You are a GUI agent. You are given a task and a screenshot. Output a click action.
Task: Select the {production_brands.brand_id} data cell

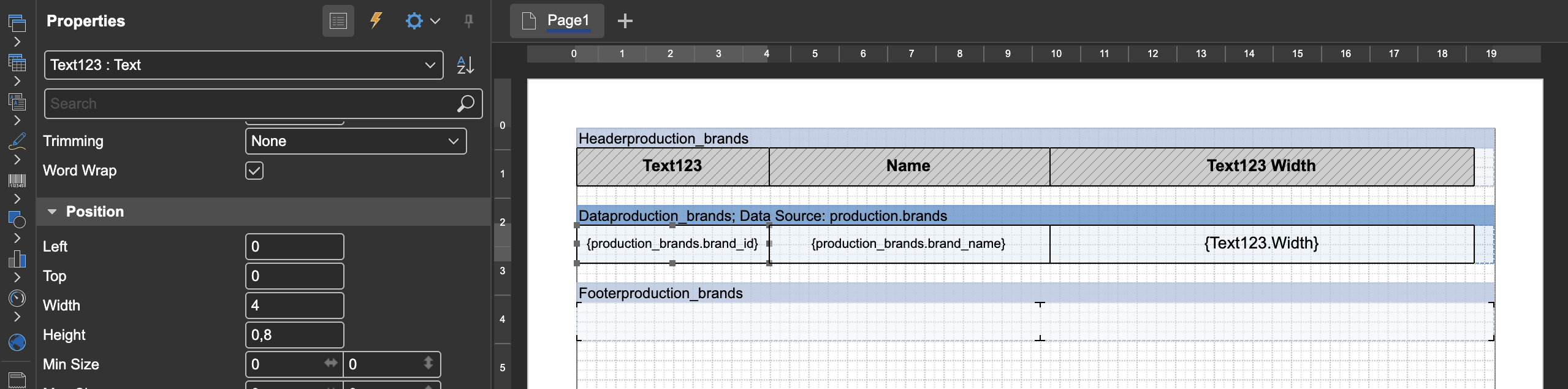(x=673, y=244)
